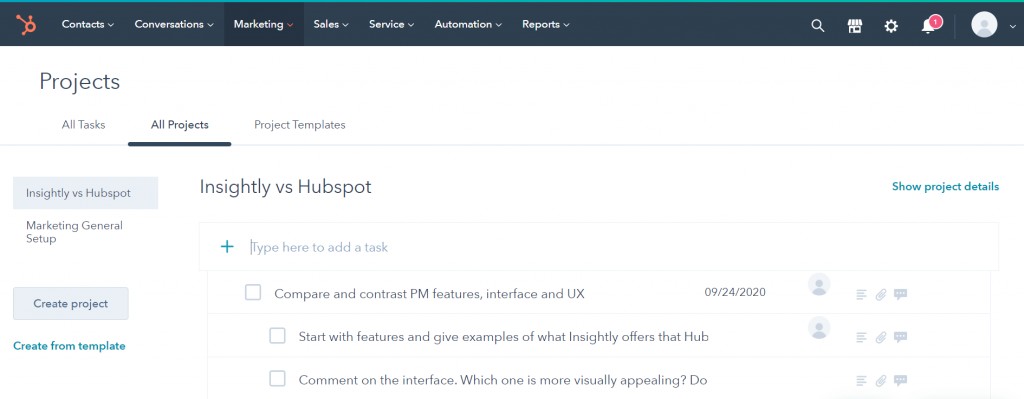Check off Comment on the interface task
This screenshot has height=399, width=1024.
[278, 378]
